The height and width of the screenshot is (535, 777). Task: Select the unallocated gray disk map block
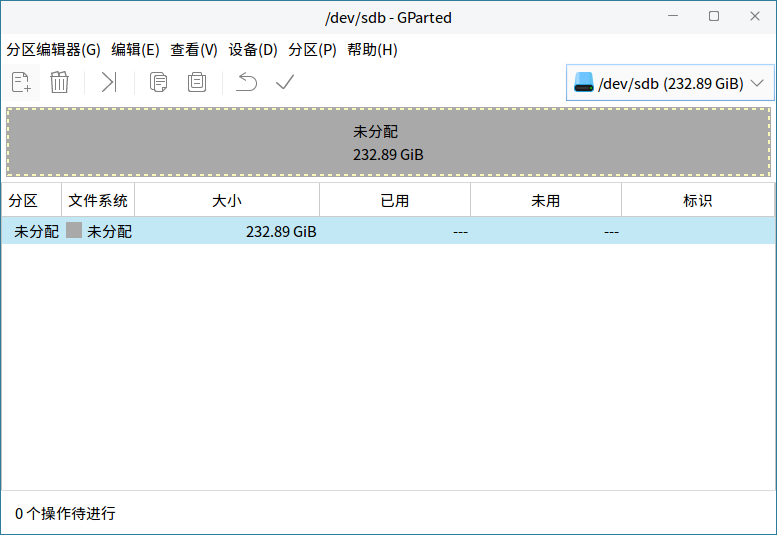(x=388, y=143)
